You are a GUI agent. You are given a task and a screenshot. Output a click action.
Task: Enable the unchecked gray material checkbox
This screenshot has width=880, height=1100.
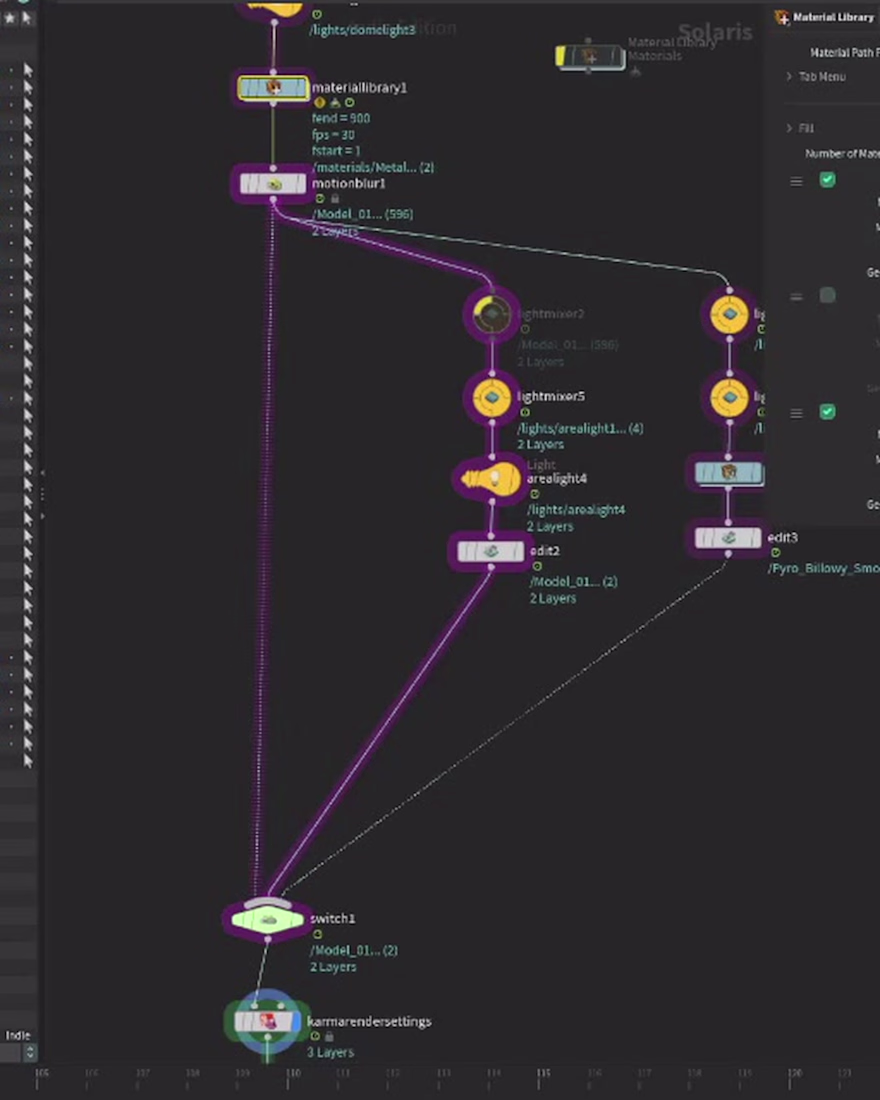[827, 296]
